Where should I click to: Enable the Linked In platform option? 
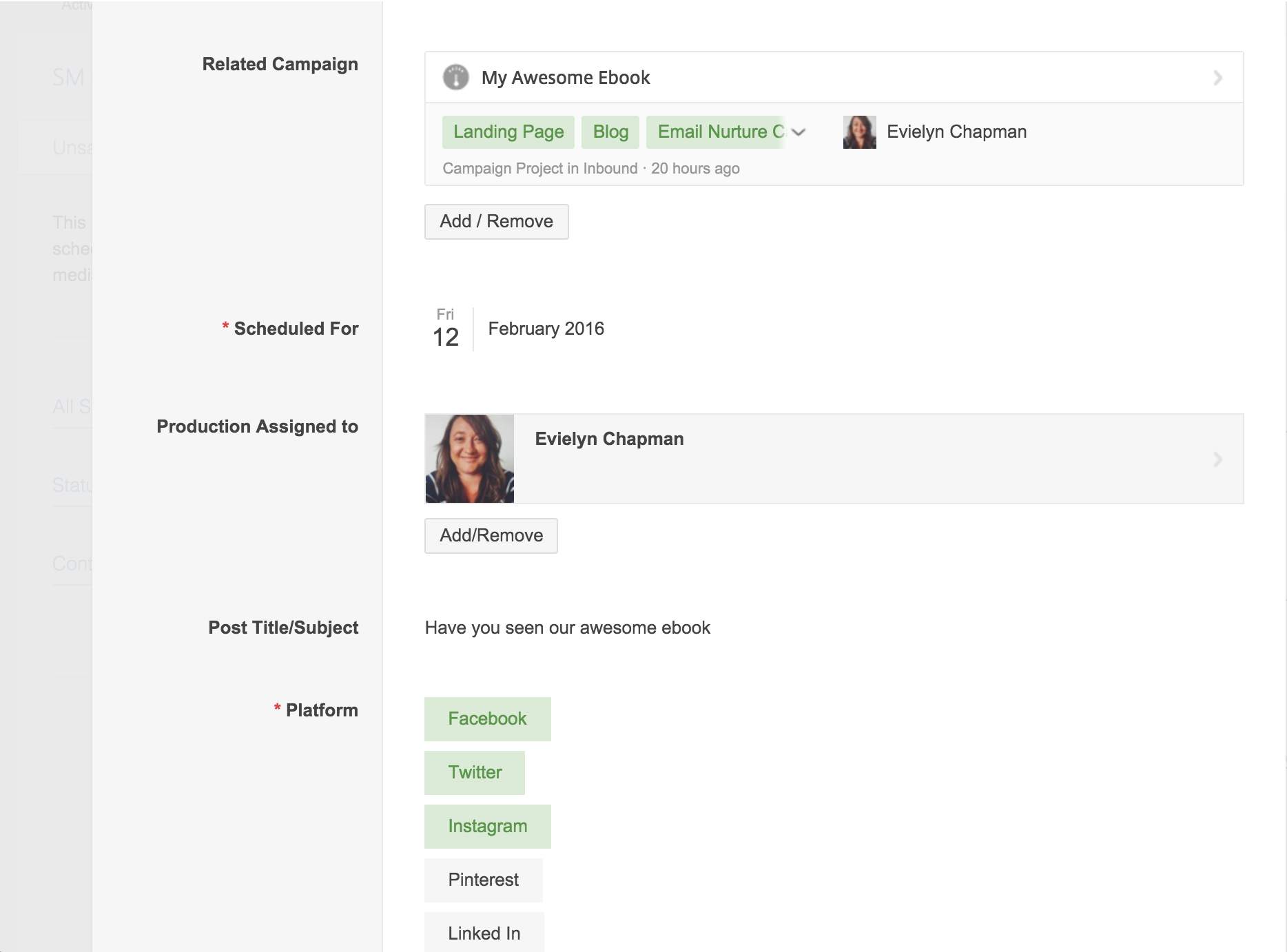click(x=484, y=933)
